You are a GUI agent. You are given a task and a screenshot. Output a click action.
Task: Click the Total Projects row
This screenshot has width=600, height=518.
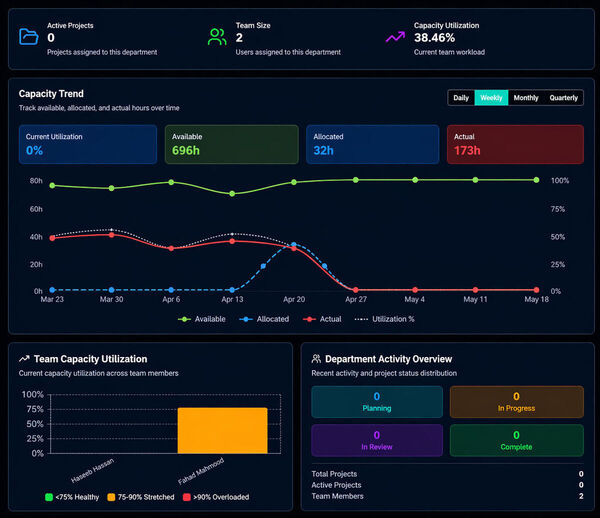click(447, 474)
